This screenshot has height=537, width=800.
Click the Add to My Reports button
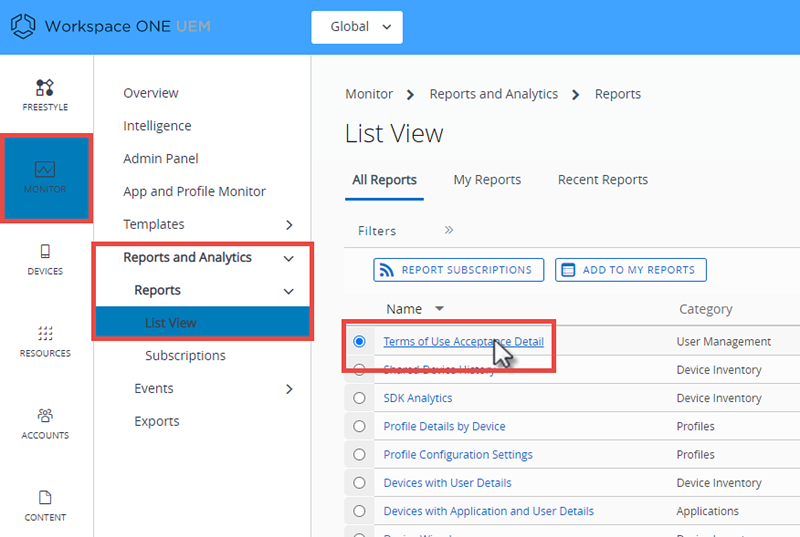[x=631, y=270]
